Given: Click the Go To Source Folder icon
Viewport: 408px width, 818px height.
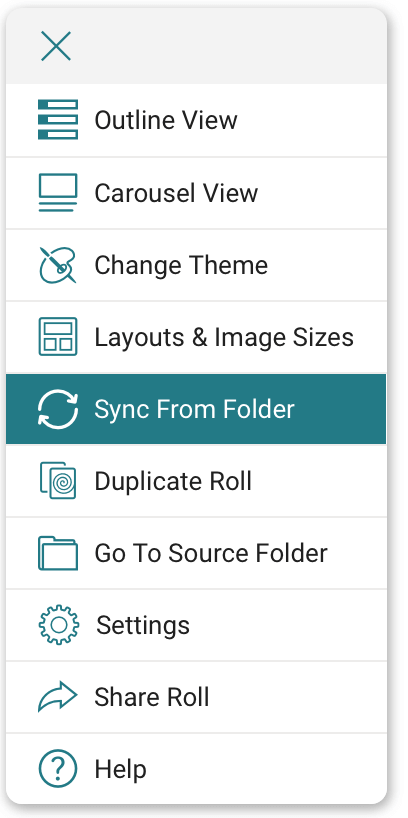Looking at the screenshot, I should [x=58, y=553].
